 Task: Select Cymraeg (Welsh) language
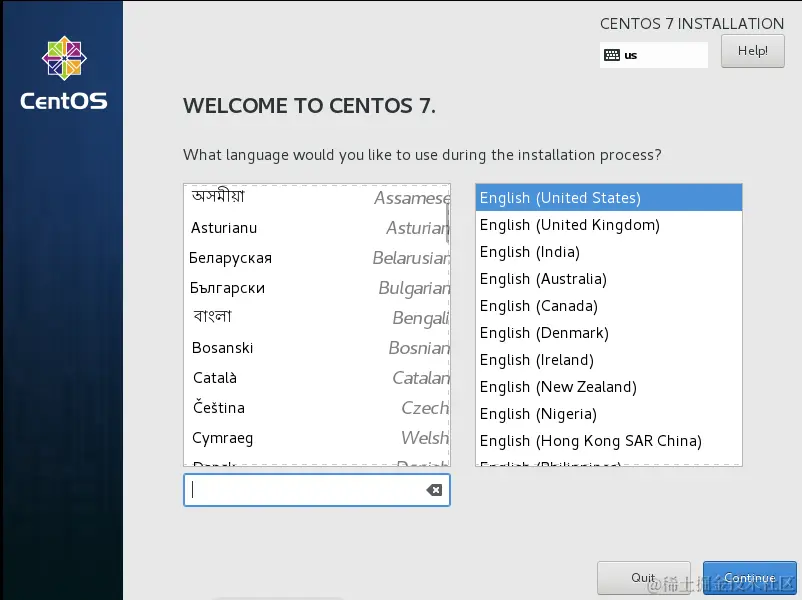coord(317,438)
